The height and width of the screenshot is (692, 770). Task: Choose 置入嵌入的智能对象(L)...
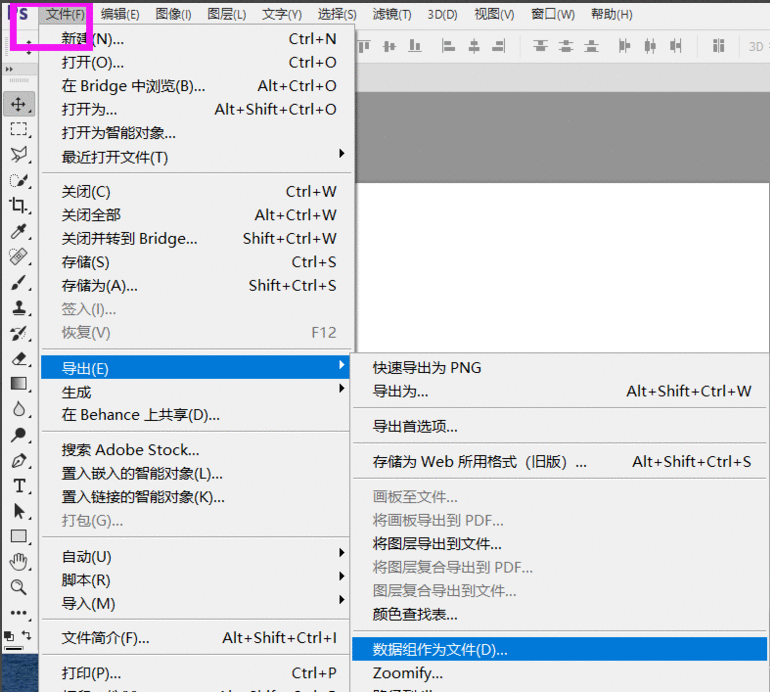click(195, 473)
